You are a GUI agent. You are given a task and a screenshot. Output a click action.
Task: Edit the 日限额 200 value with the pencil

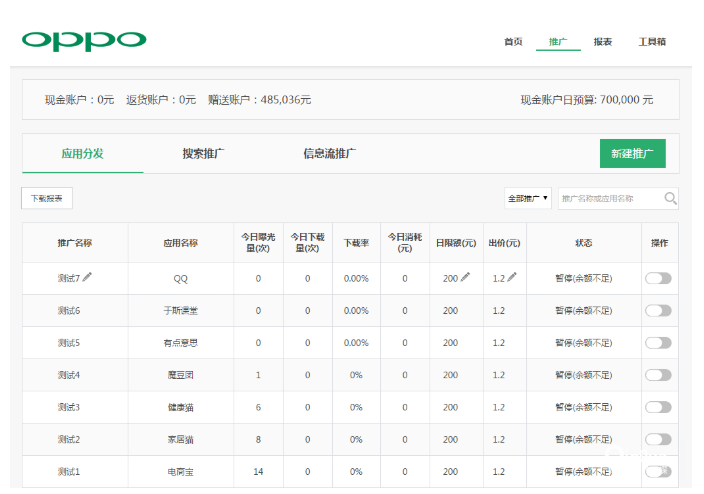(465, 277)
